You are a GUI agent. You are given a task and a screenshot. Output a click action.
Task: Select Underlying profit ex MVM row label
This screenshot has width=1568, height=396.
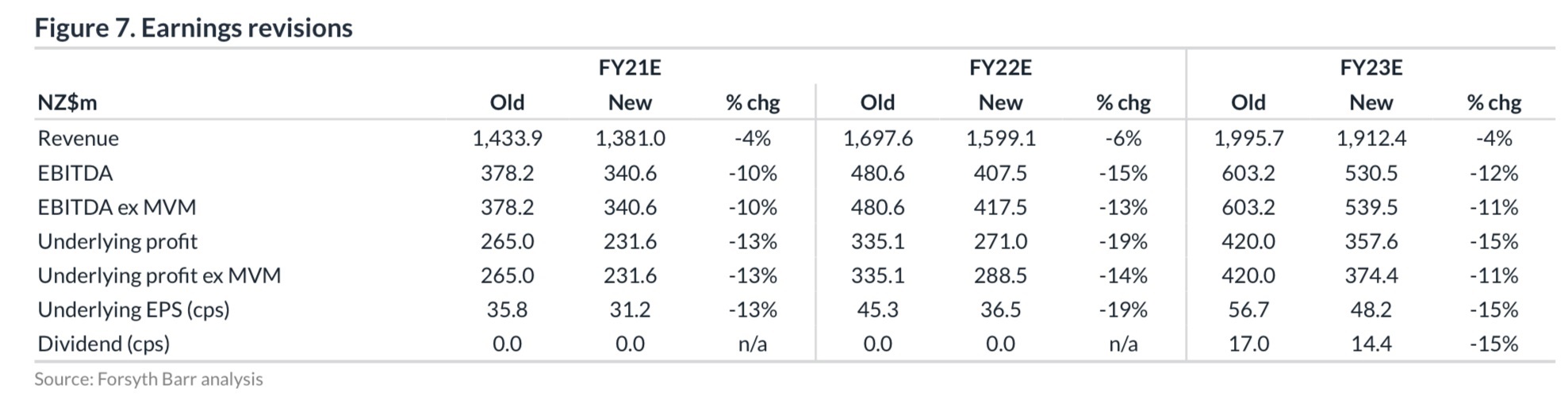click(159, 275)
